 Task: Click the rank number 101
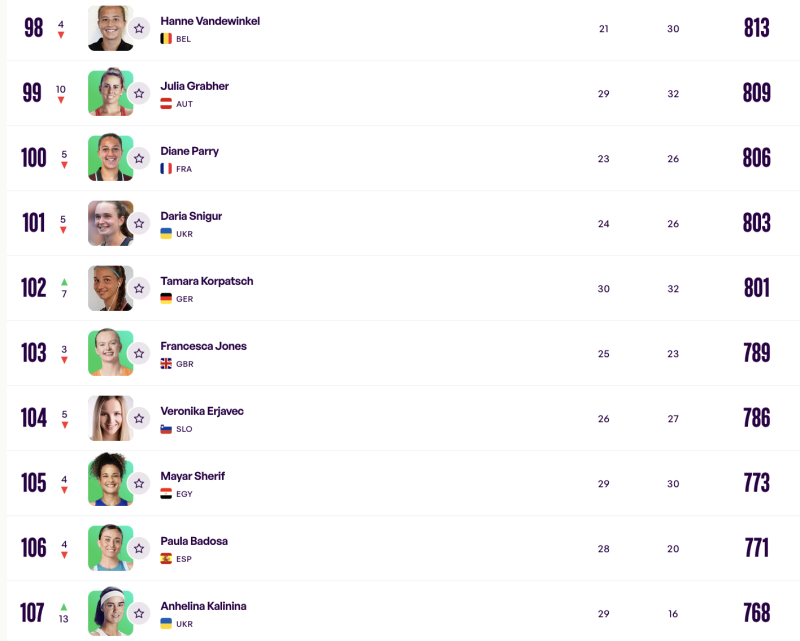click(x=34, y=223)
